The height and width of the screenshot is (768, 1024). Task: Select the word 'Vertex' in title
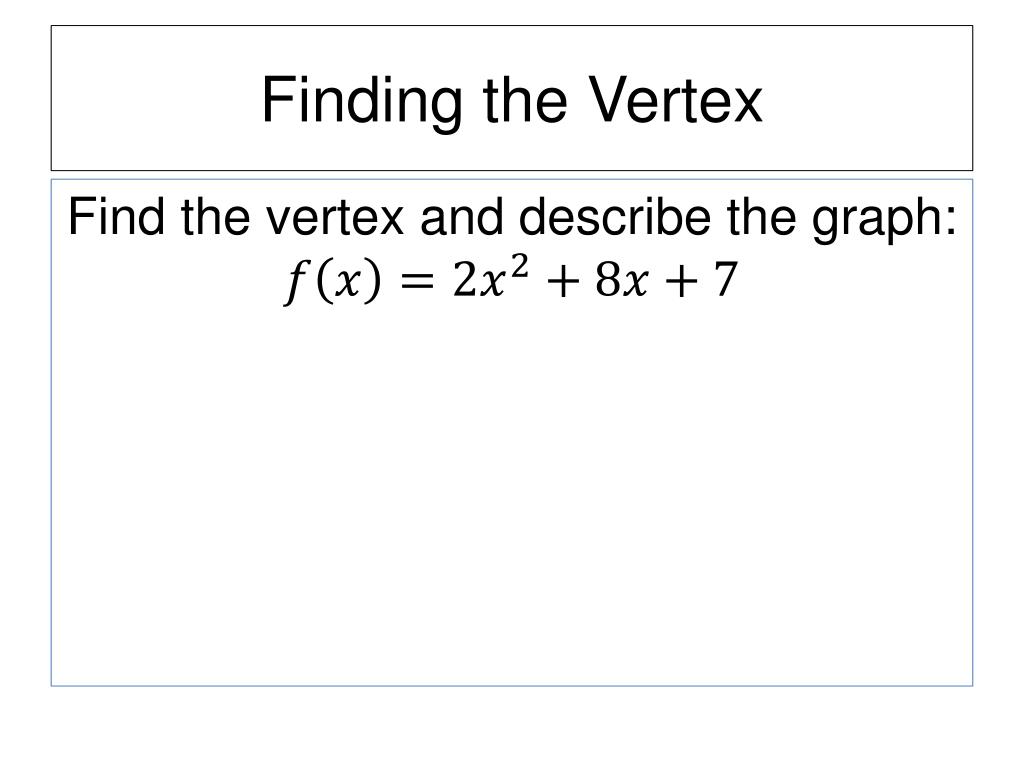coord(675,99)
